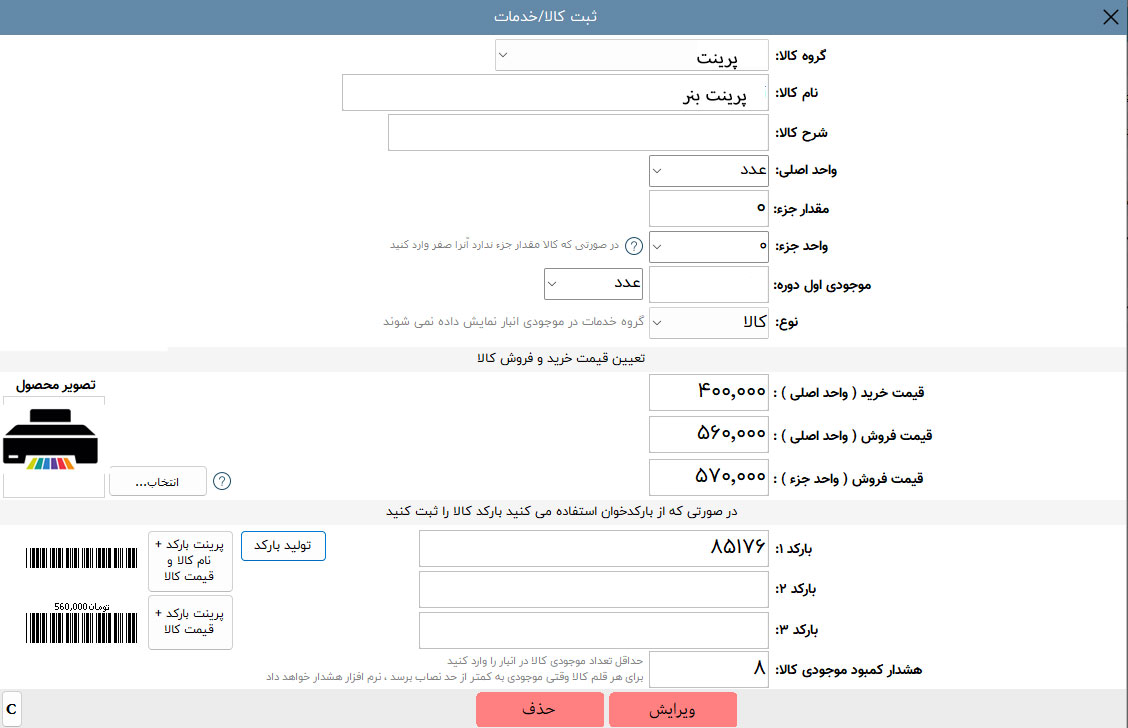Open the گروه کالا dropdown showing پرینت
This screenshot has width=1128, height=728.
(x=632, y=55)
